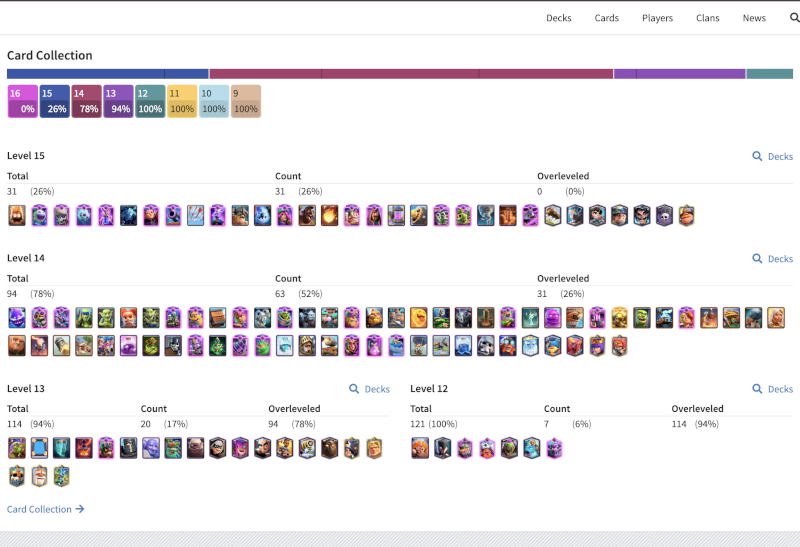This screenshot has height=547, width=800.
Task: Select the first Fire Spirit card in Level 15
Action: click(17, 215)
